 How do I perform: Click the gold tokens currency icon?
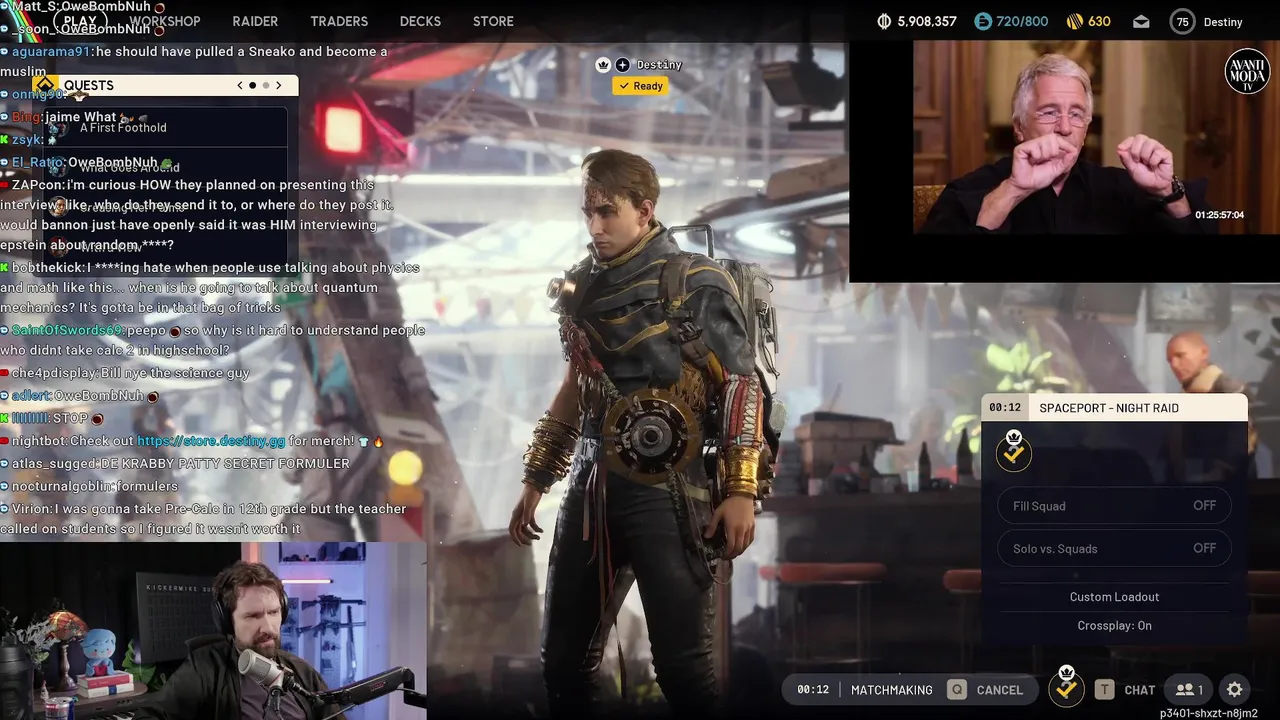[x=1075, y=21]
